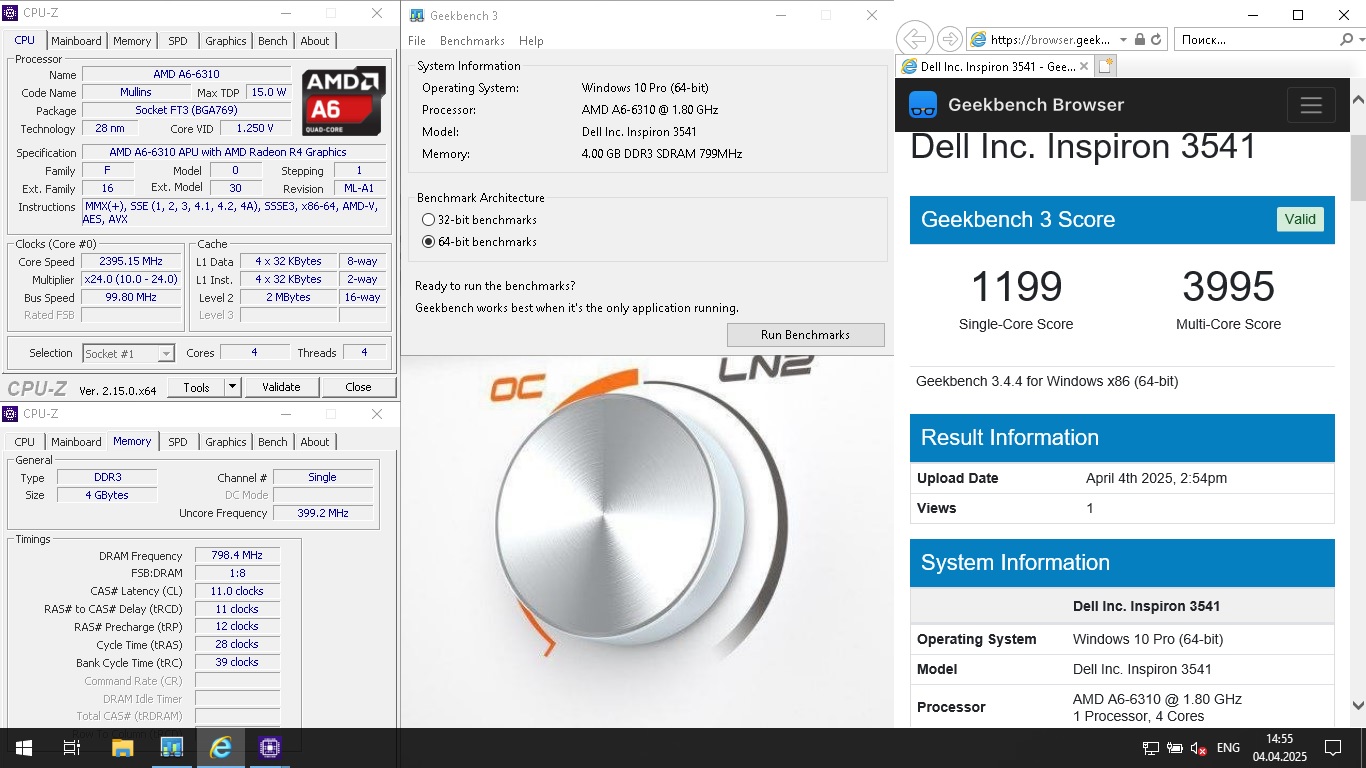Open File Explorer from the taskbar
Image resolution: width=1366 pixels, height=768 pixels.
[122, 748]
